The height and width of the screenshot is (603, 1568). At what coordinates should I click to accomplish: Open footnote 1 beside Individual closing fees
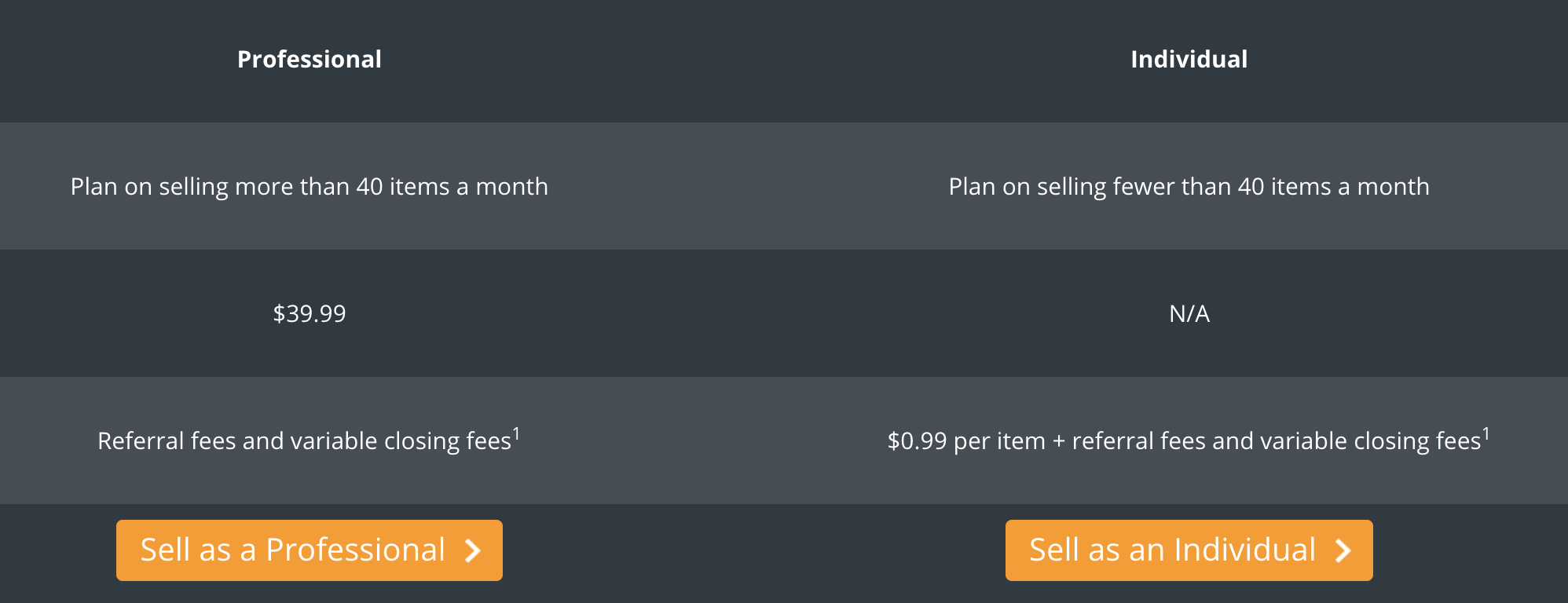coord(1486,433)
